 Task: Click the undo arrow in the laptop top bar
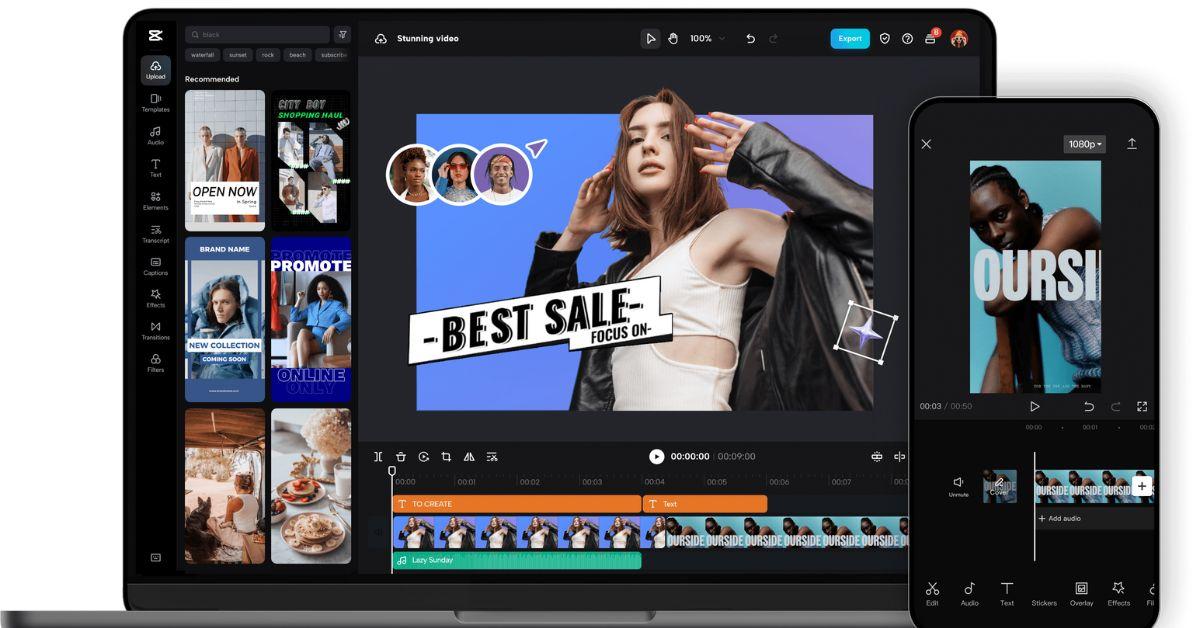tap(751, 39)
